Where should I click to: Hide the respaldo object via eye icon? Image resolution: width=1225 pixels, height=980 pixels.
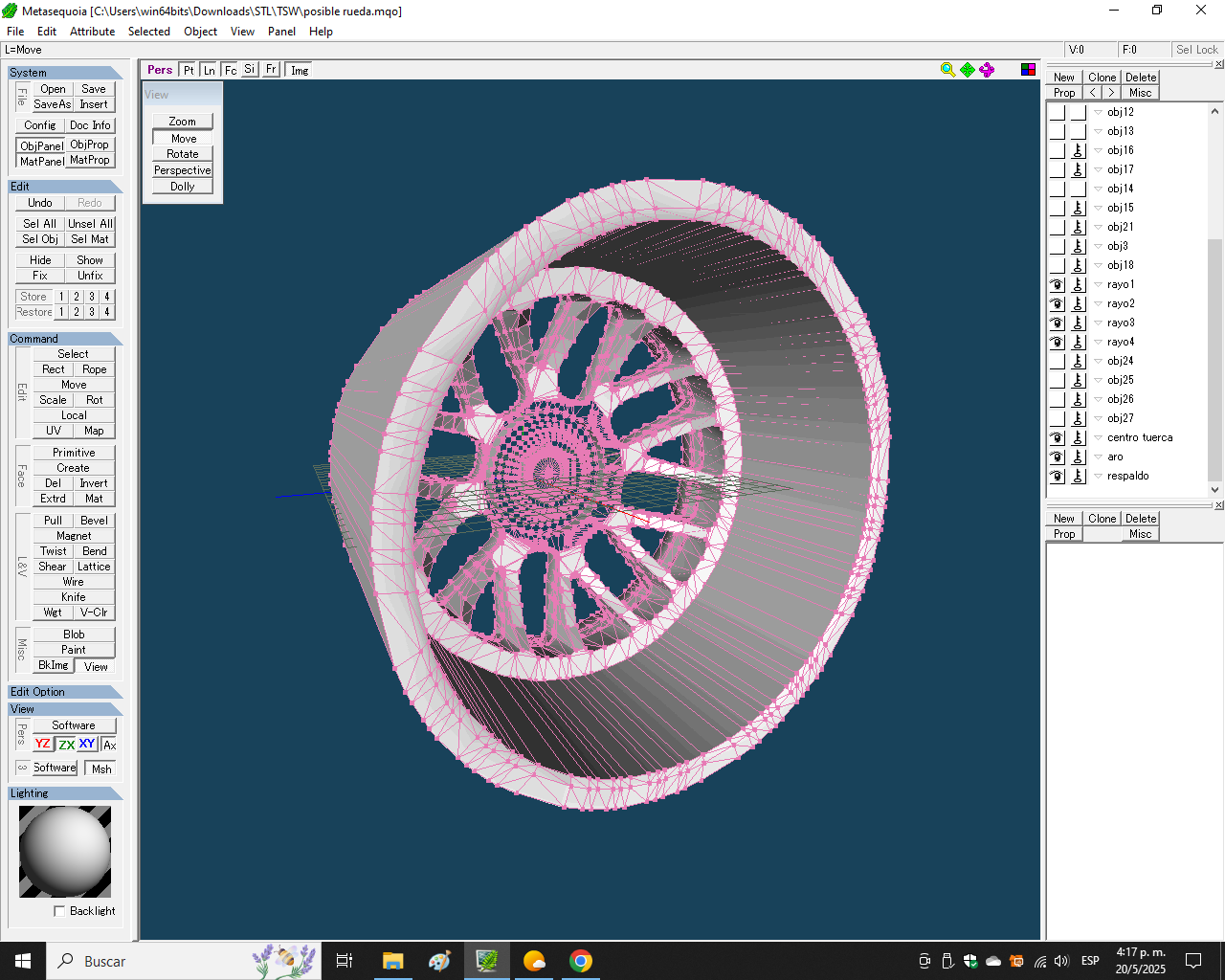coord(1057,476)
